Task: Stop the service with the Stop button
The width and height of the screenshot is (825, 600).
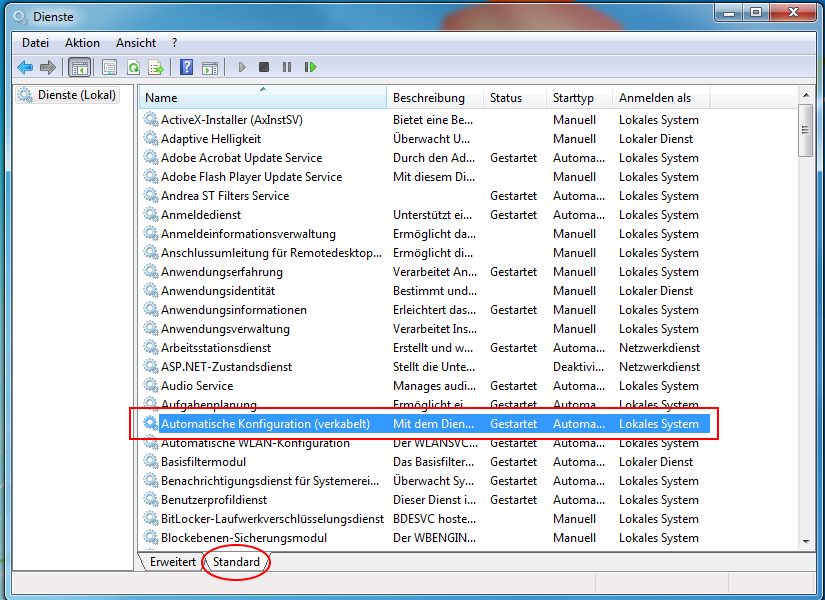Action: coord(264,67)
